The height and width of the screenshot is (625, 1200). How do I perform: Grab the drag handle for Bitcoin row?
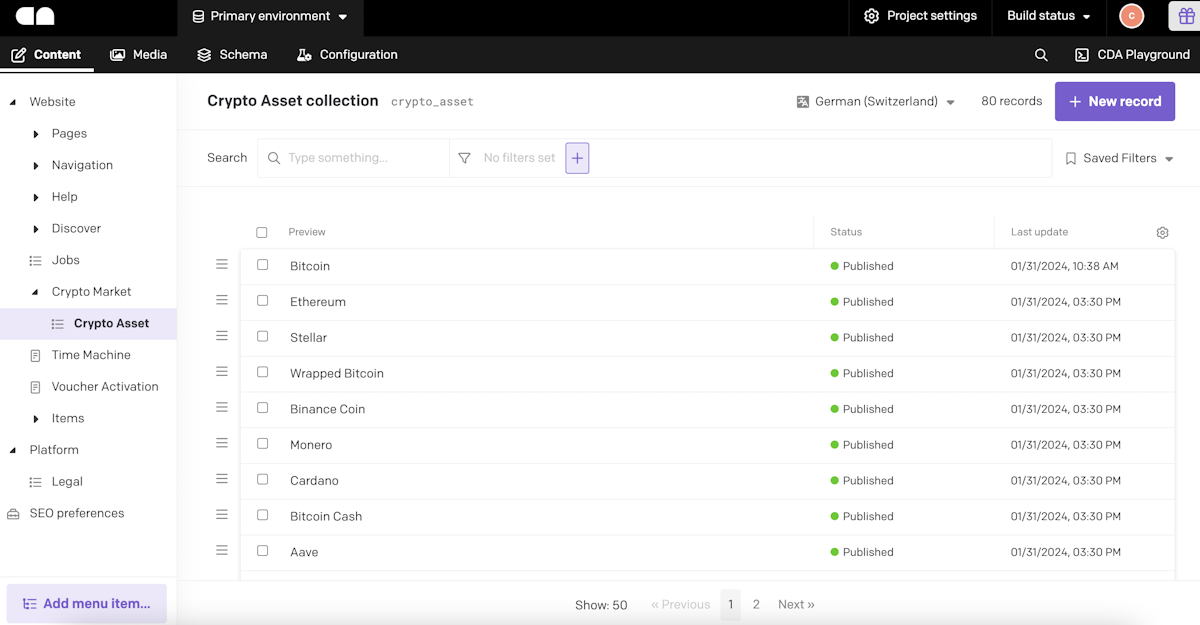222,264
